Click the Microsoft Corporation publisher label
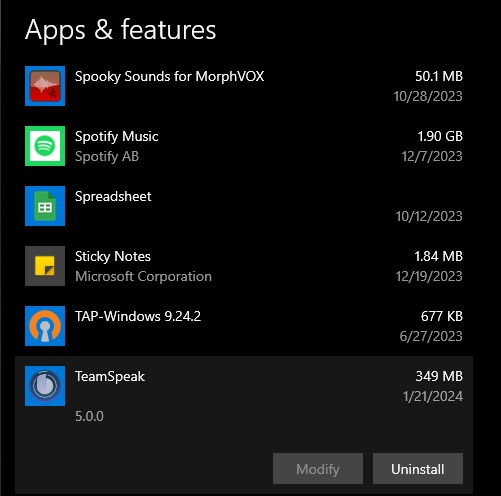Screen dimensions: 501x496 [143, 276]
